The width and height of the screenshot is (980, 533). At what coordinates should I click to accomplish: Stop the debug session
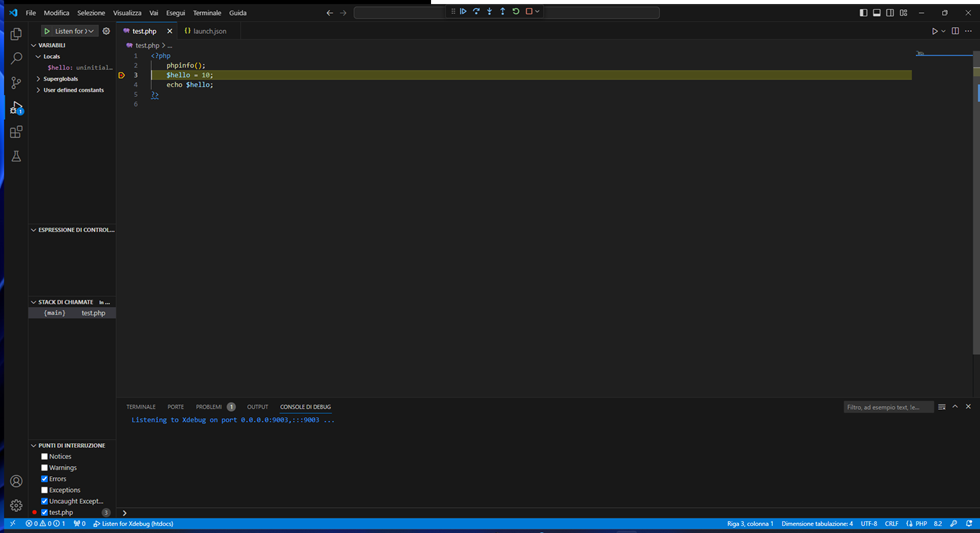[529, 11]
